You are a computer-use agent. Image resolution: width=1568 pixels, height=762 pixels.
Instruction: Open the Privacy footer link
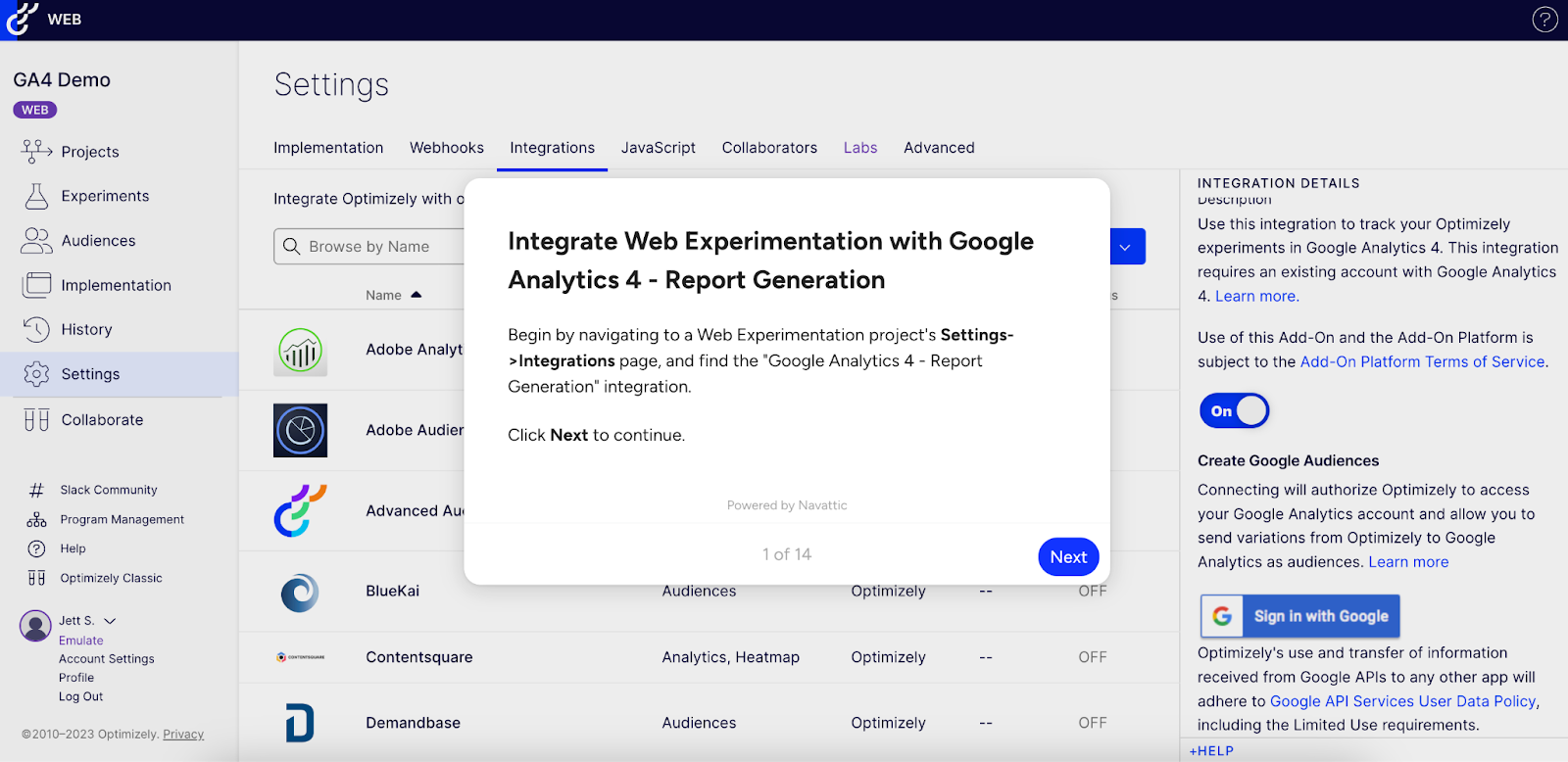coord(183,735)
